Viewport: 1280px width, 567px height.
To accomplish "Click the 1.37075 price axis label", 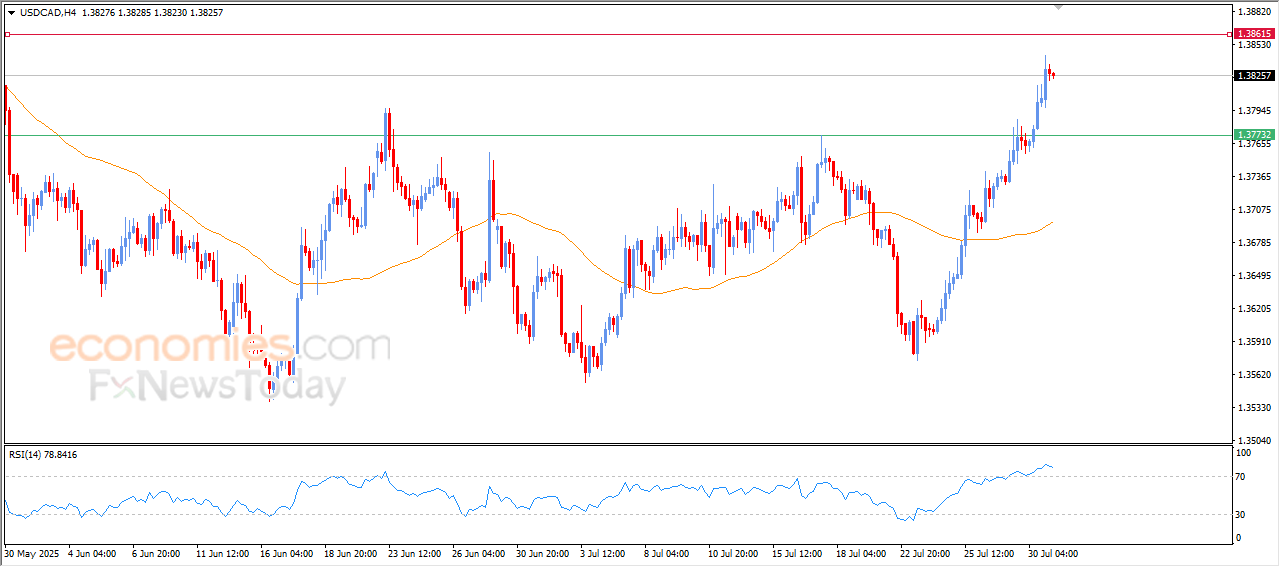I will [x=1254, y=210].
